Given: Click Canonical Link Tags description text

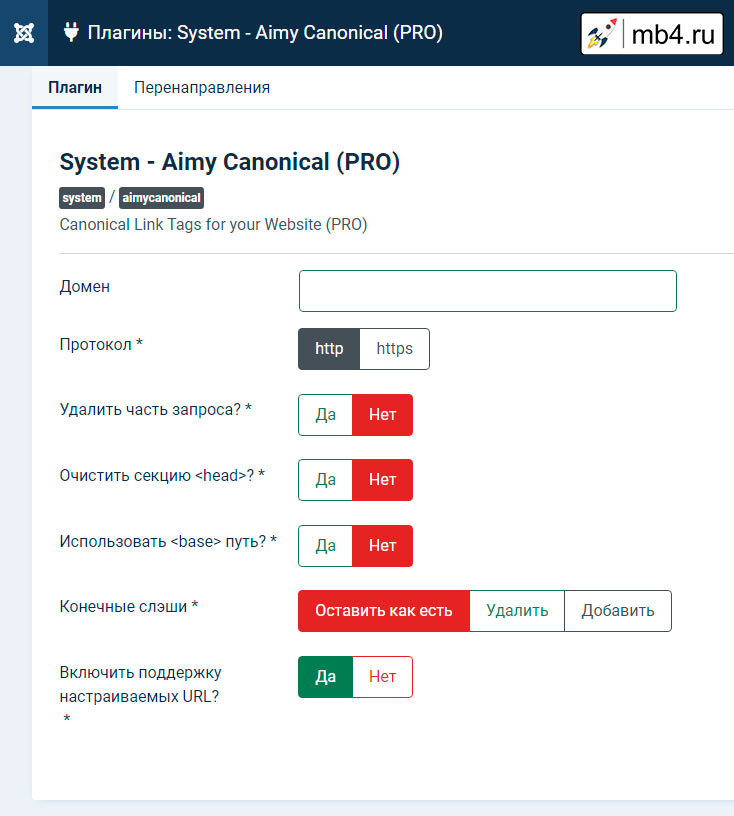Looking at the screenshot, I should pos(213,225).
